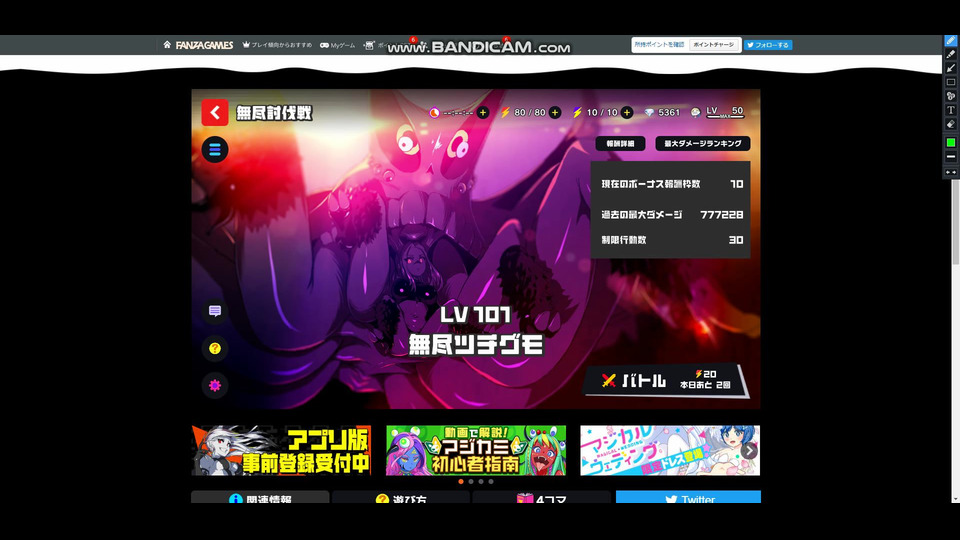Click 現在のボーナス報酬枠数 value 10
960x540 pixels.
pyautogui.click(x=737, y=184)
